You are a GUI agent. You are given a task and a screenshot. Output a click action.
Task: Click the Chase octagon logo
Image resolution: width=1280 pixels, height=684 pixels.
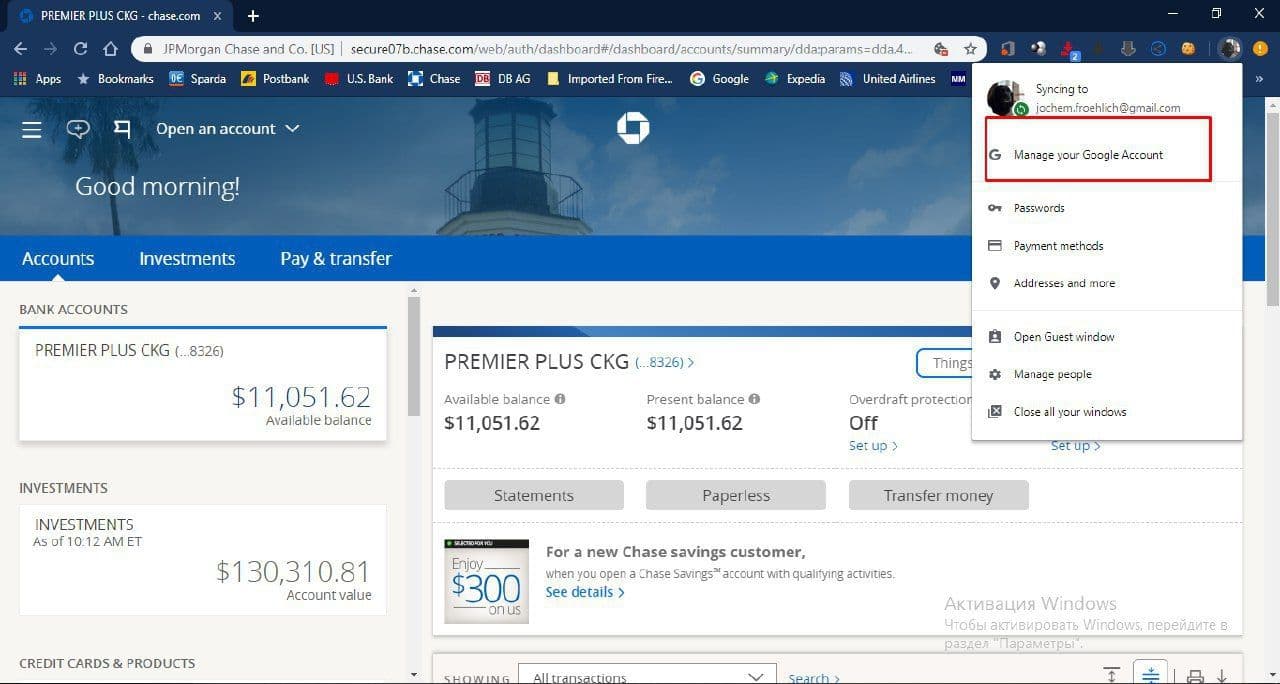coord(633,128)
